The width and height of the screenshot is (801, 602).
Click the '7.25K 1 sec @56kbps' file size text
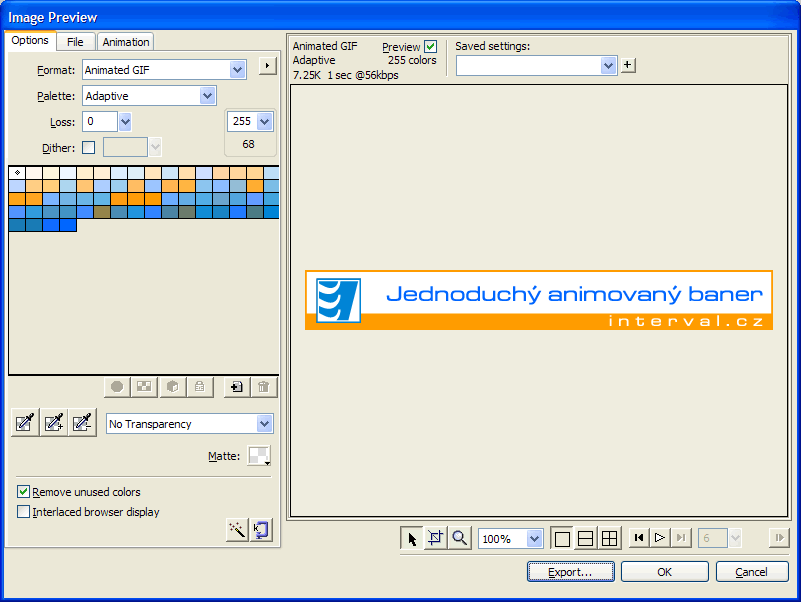click(x=345, y=75)
